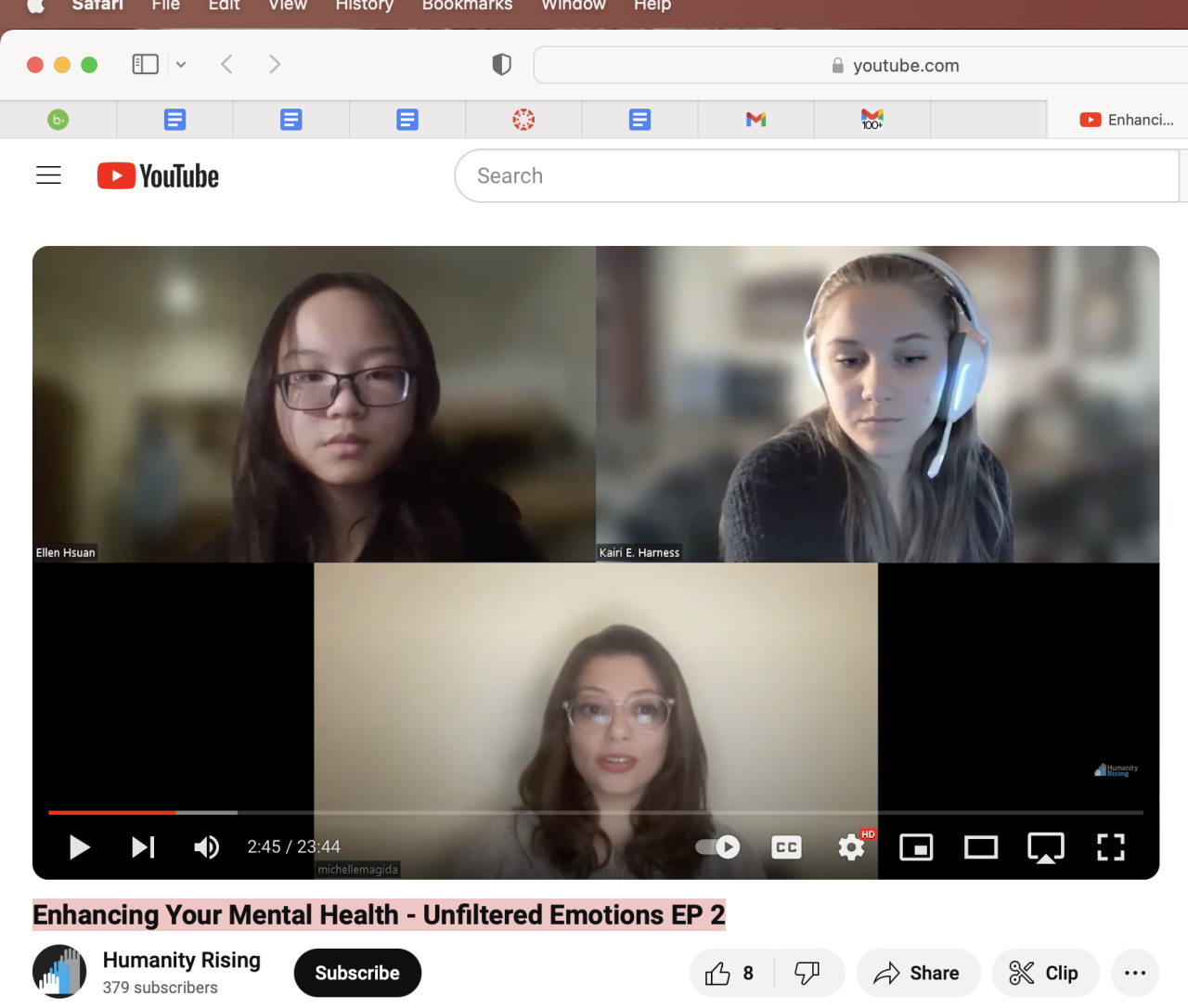1188x1008 pixels.
Task: Go to YouTube home via logo
Action: pyautogui.click(x=158, y=175)
